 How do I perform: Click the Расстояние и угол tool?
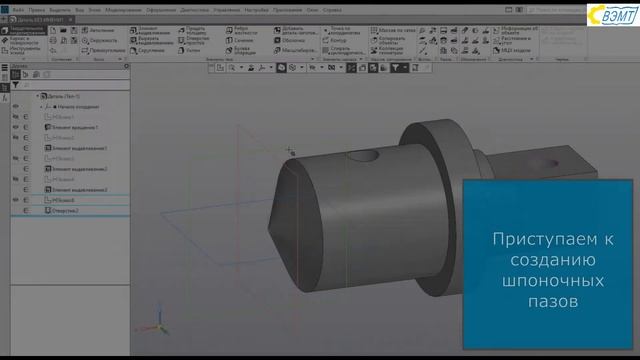[x=512, y=40]
